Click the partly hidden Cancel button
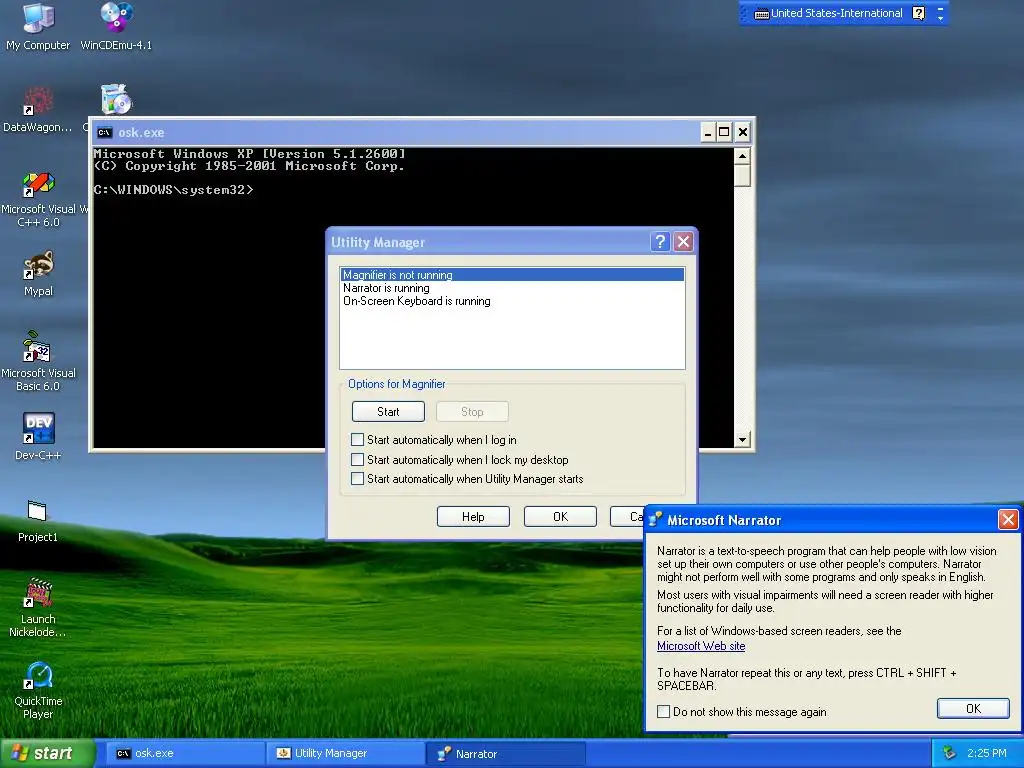 coord(627,517)
